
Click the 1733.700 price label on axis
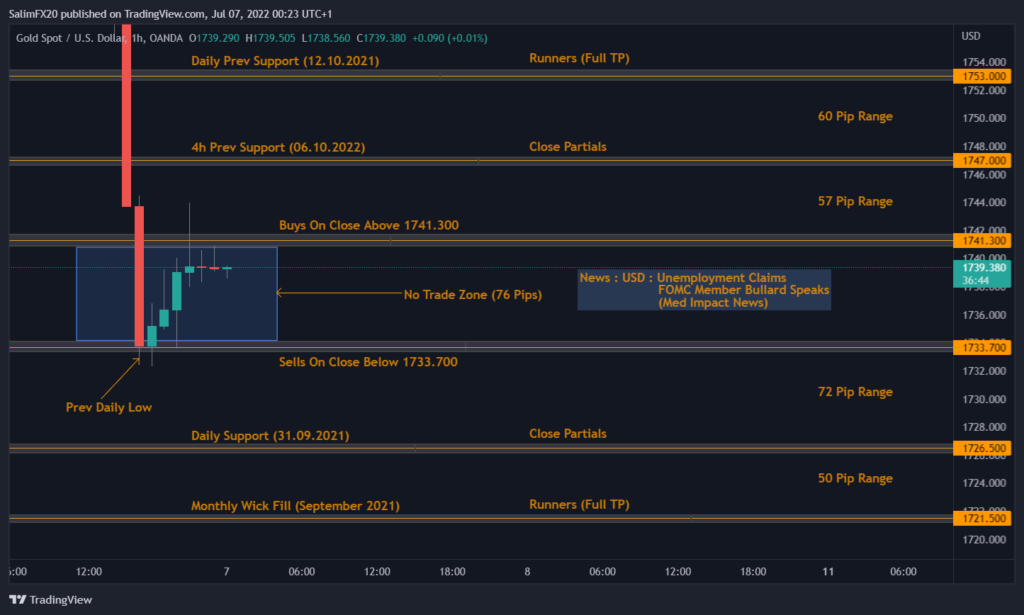(x=985, y=347)
